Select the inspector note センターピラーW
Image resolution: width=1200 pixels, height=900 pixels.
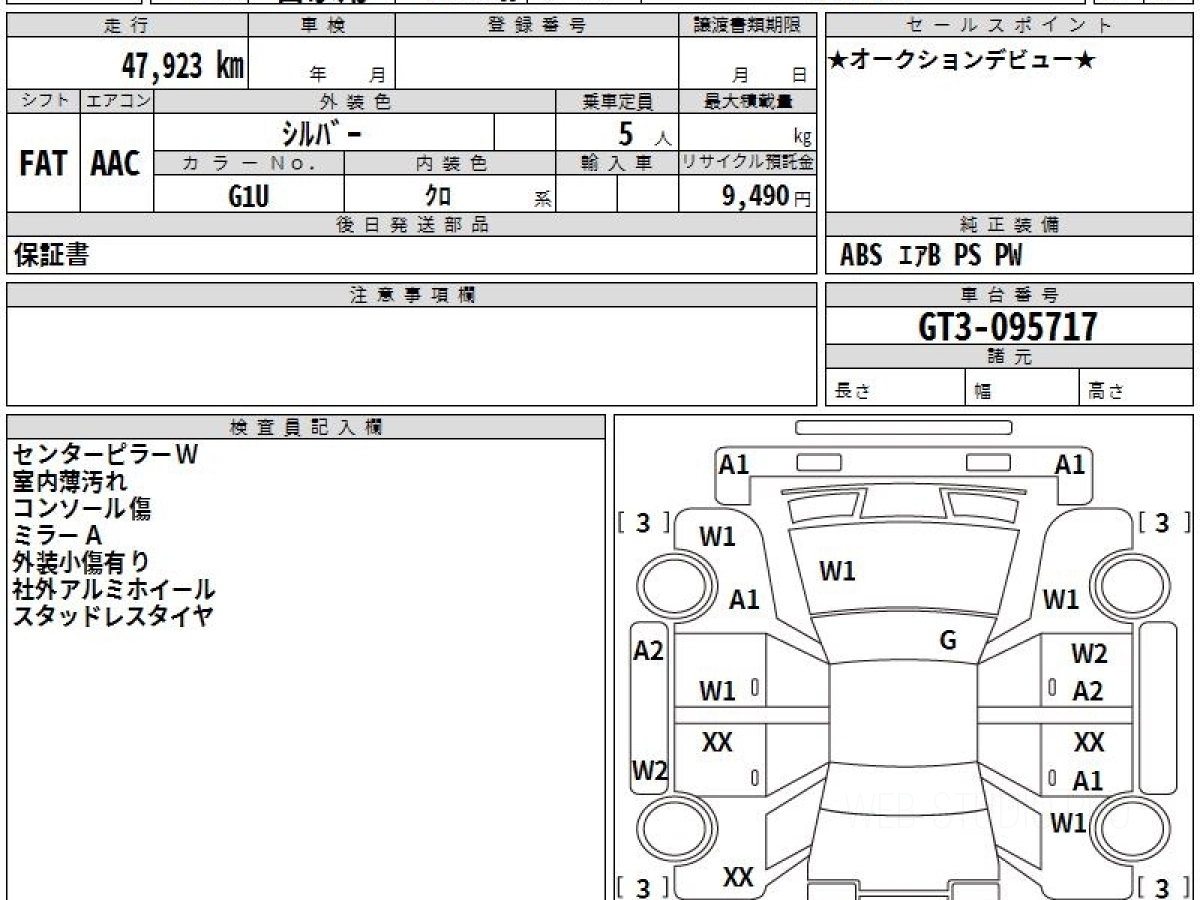point(106,454)
